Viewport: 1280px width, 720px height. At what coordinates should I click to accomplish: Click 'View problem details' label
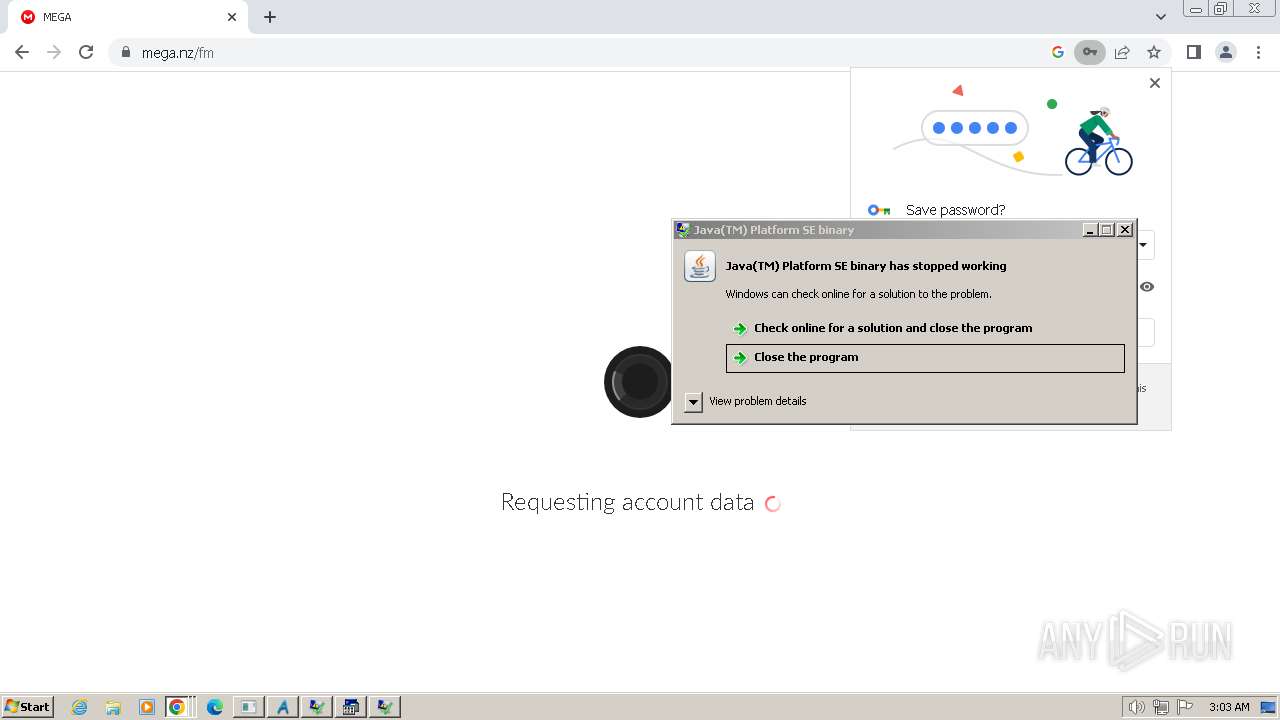[x=758, y=401]
